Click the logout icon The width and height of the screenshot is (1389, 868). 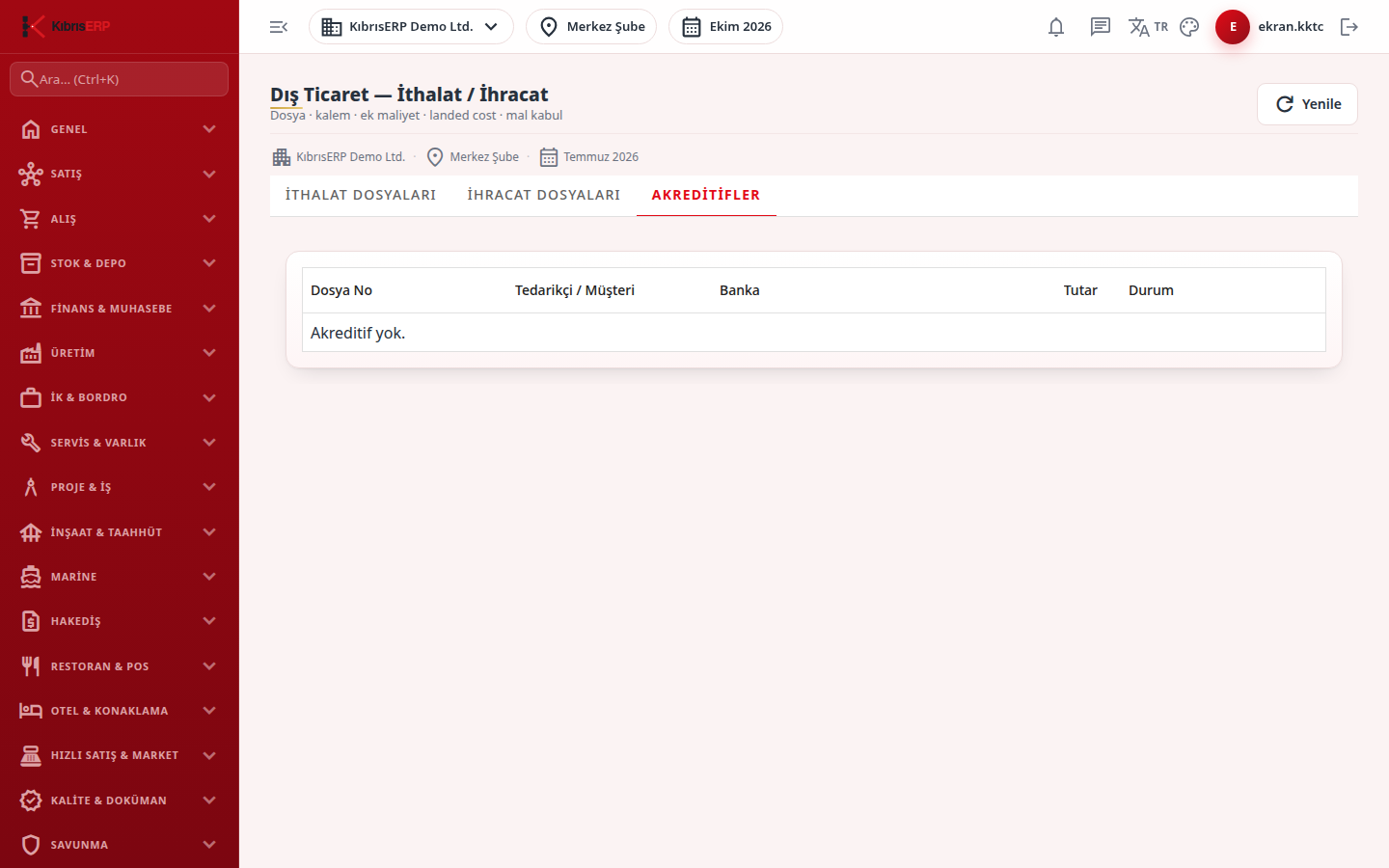[x=1349, y=27]
